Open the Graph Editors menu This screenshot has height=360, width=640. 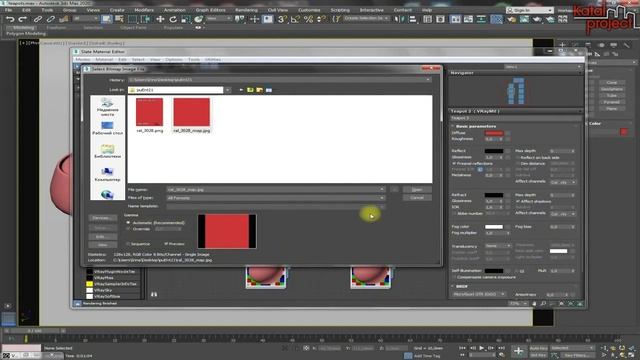click(x=211, y=10)
